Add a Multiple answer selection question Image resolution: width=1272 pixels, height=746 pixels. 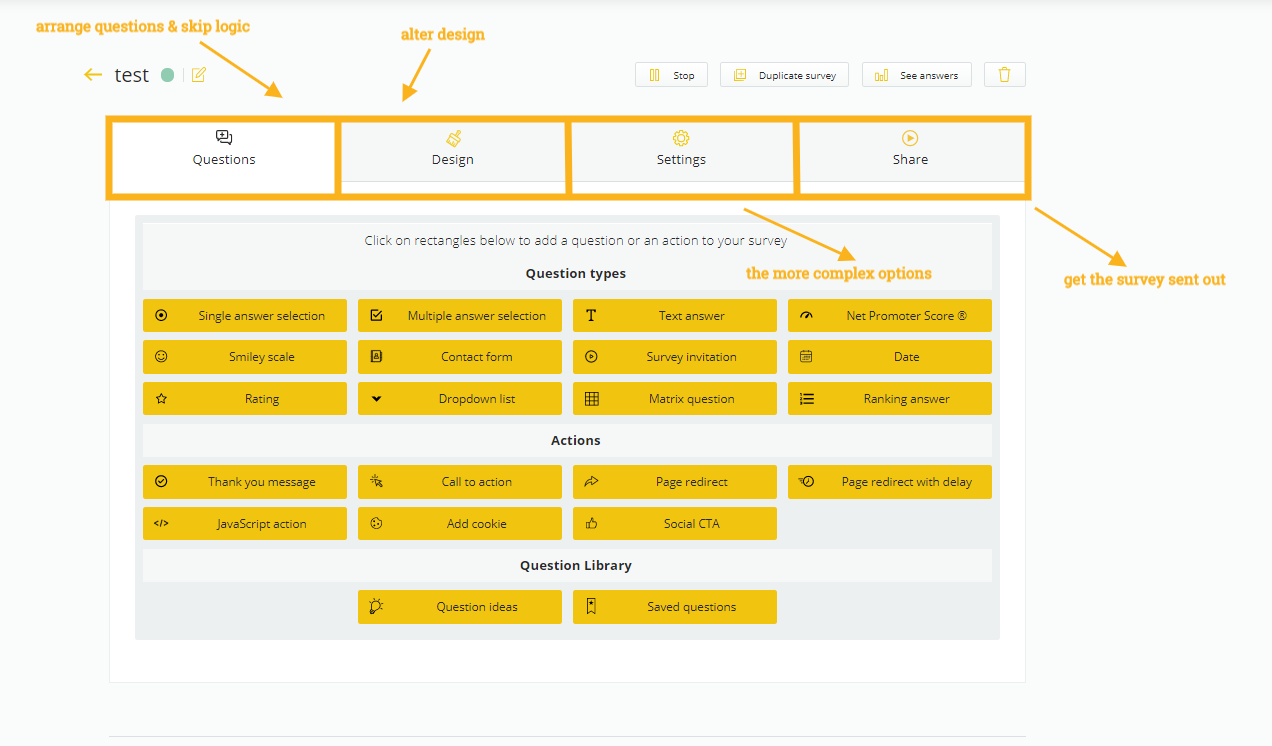[460, 315]
